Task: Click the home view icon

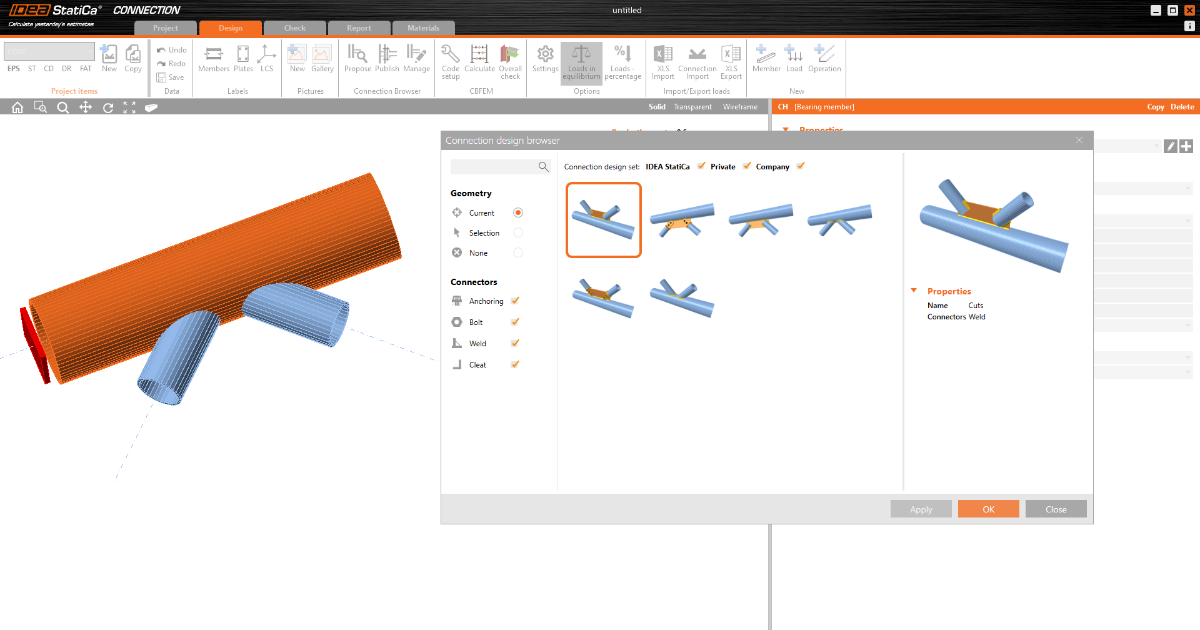Action: pos(17,108)
